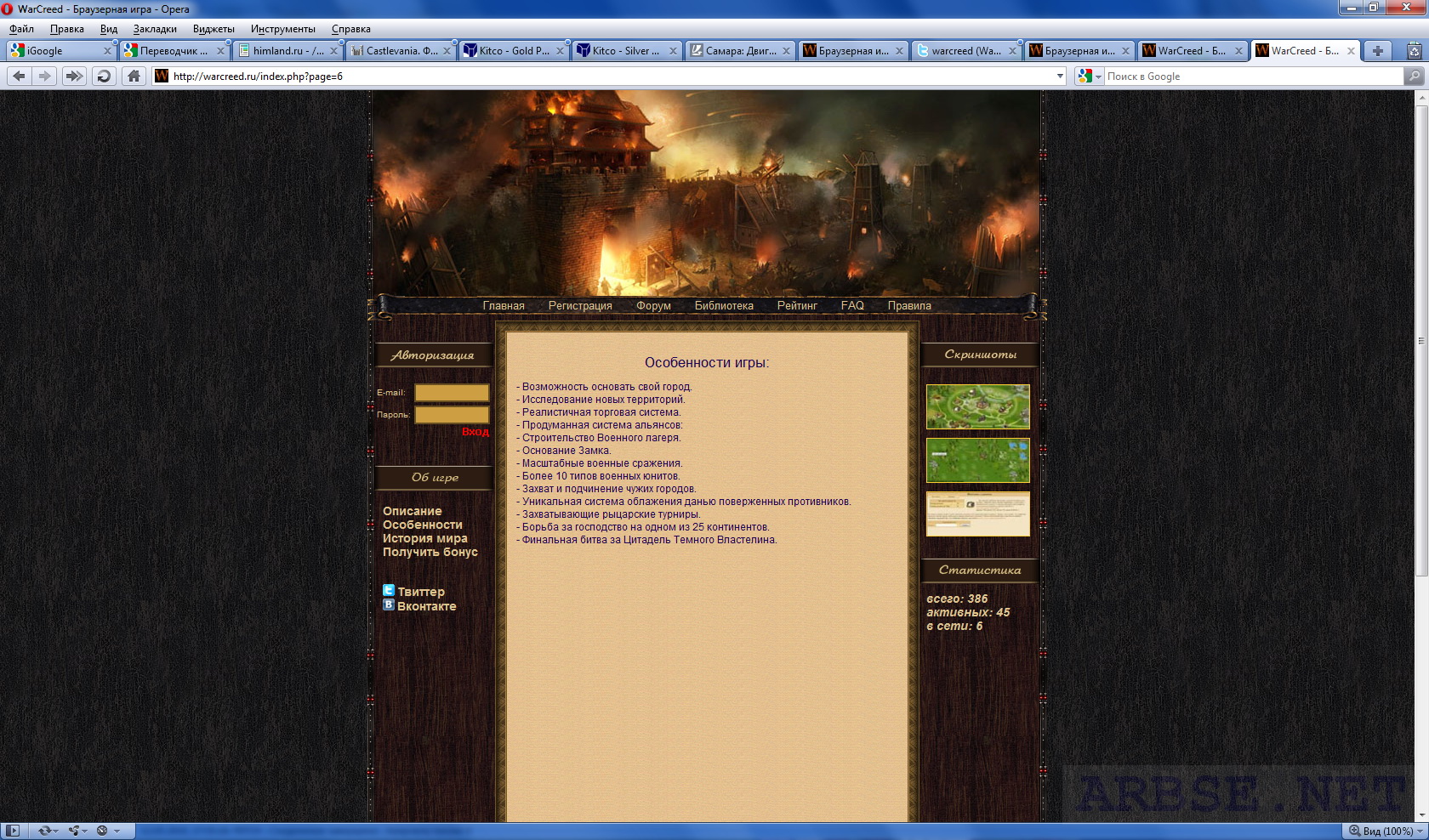
Task: Open the Справка menu
Action: tap(351, 29)
